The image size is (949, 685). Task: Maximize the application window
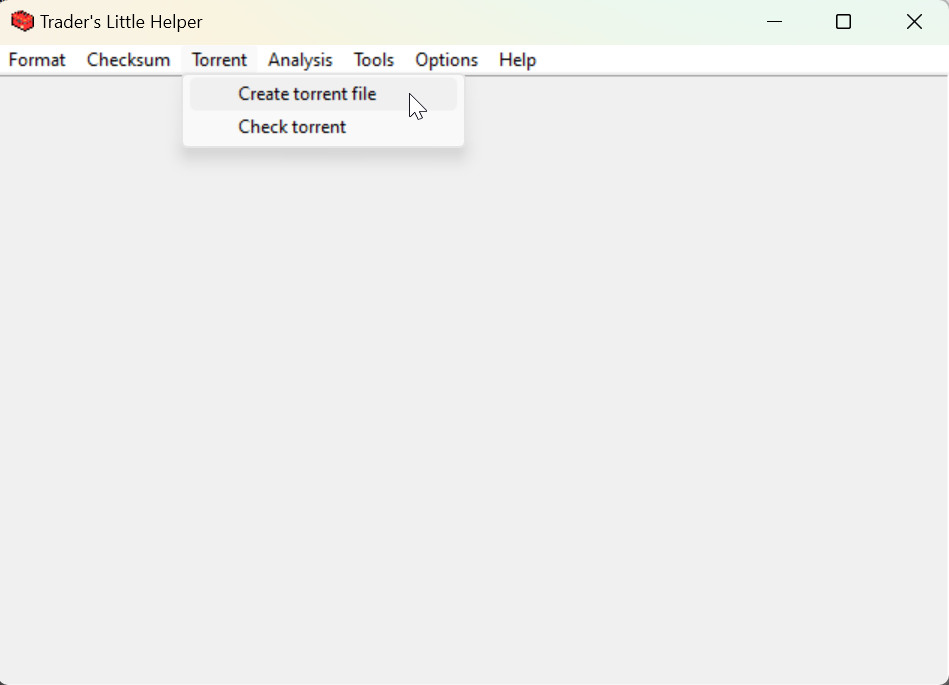(x=843, y=22)
